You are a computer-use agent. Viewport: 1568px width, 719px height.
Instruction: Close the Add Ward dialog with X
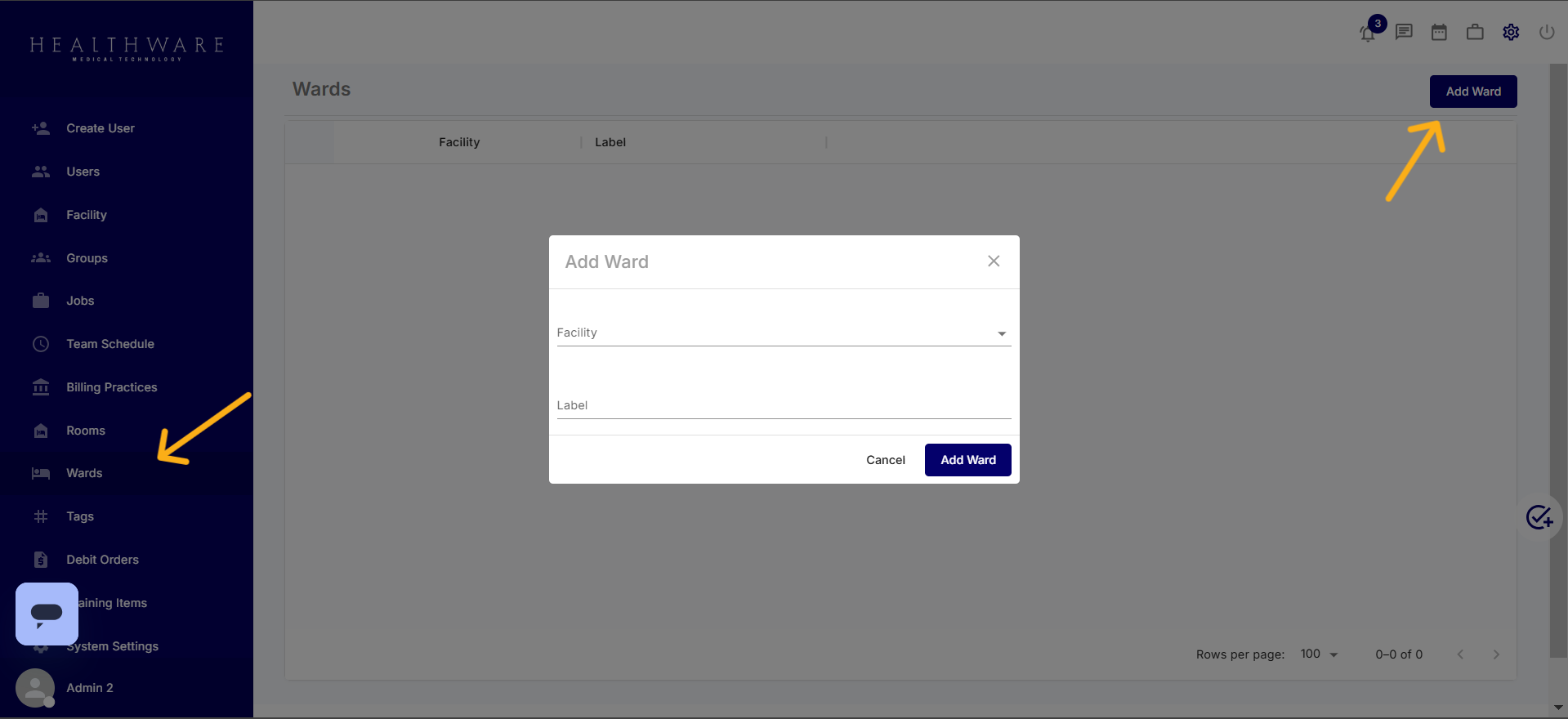click(994, 261)
